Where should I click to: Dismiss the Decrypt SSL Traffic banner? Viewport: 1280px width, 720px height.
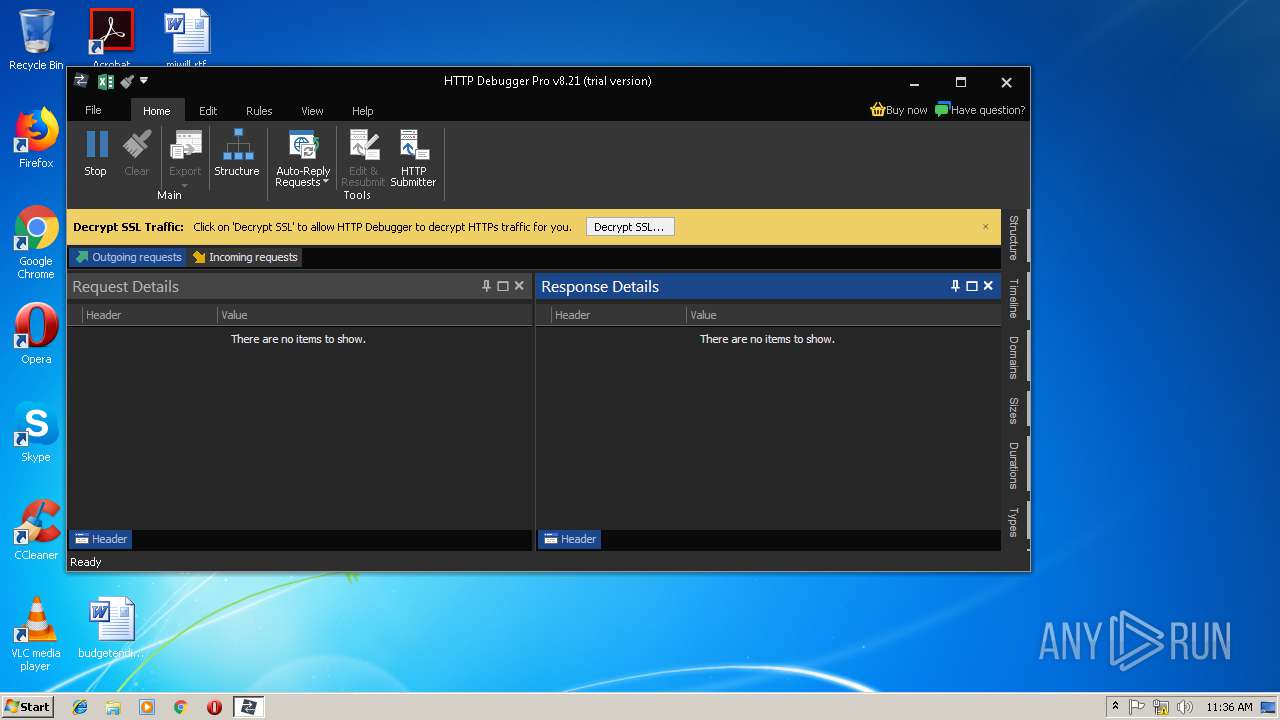(x=985, y=227)
